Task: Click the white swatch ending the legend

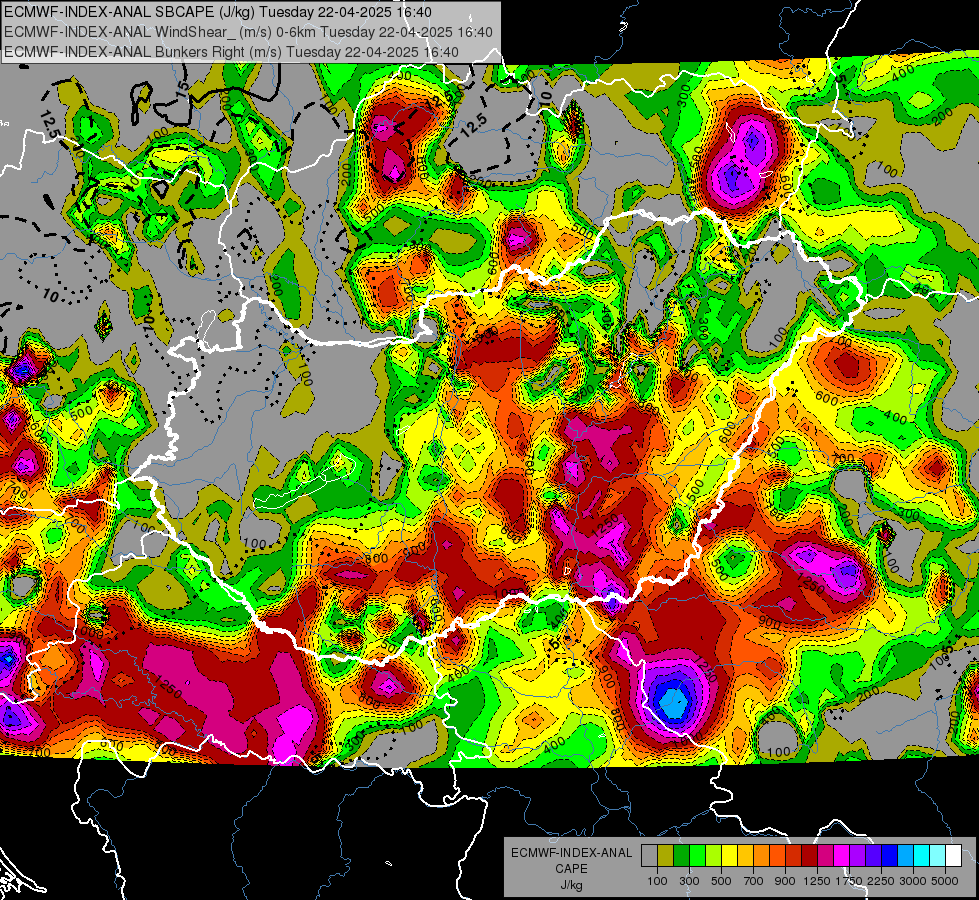Action: (x=954, y=856)
